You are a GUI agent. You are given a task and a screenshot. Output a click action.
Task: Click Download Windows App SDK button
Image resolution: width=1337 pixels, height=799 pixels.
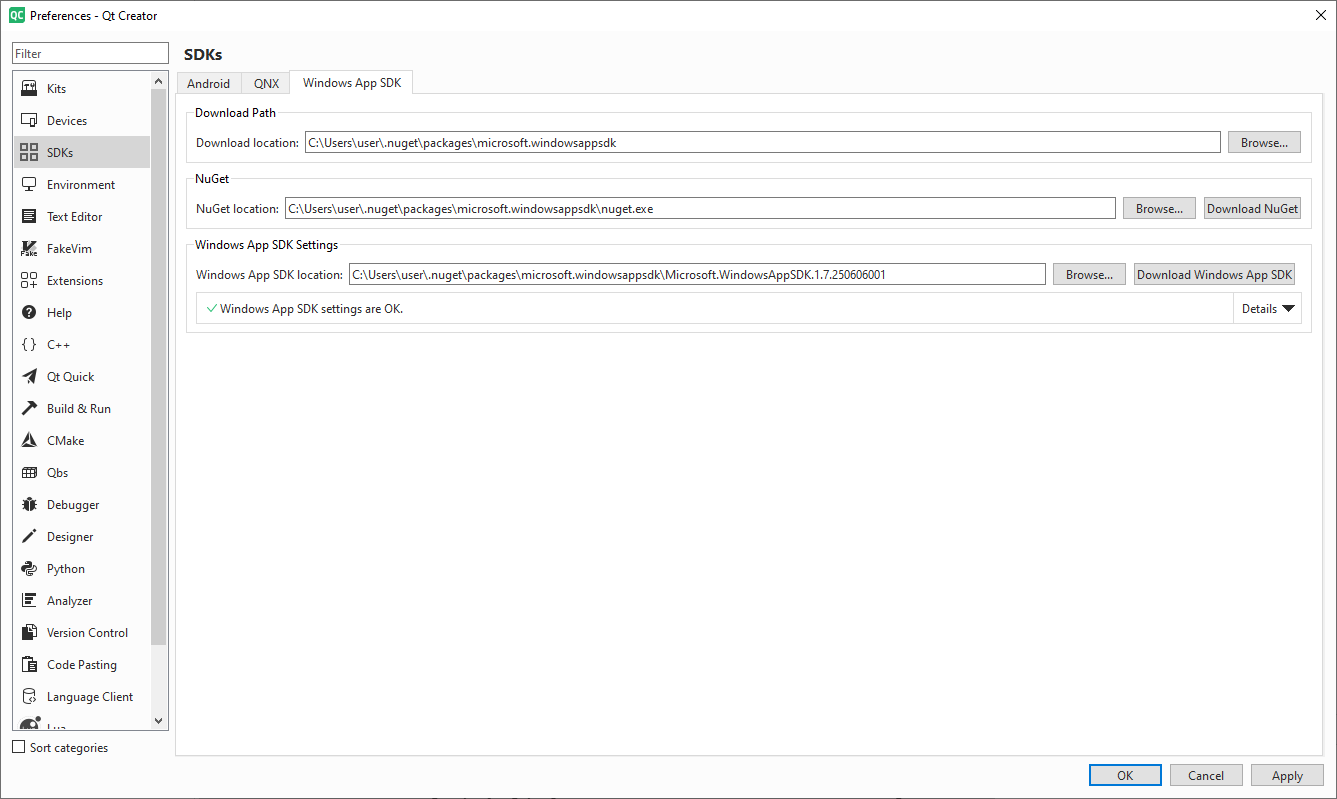pyautogui.click(x=1214, y=275)
